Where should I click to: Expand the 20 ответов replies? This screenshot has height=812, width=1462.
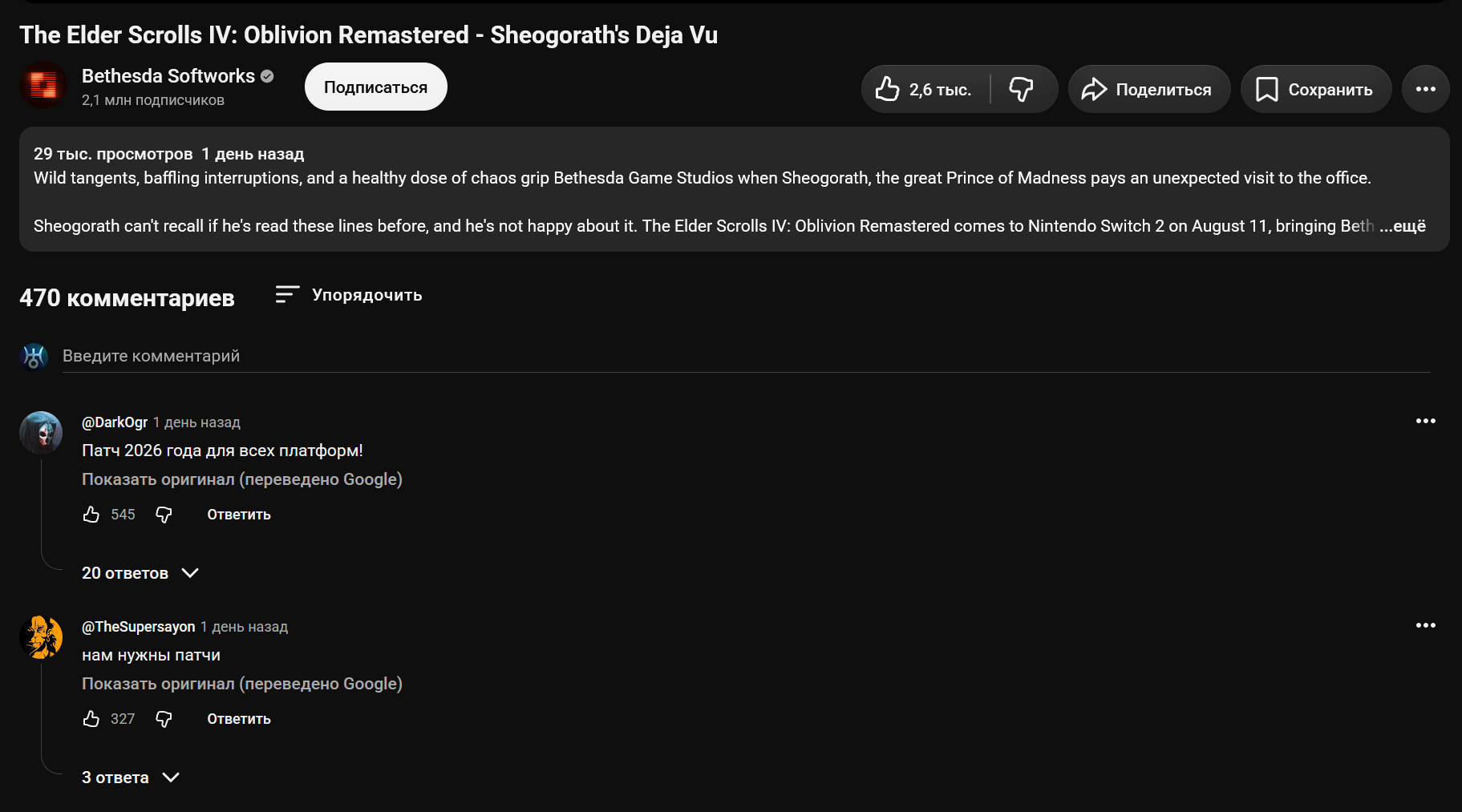click(x=140, y=573)
